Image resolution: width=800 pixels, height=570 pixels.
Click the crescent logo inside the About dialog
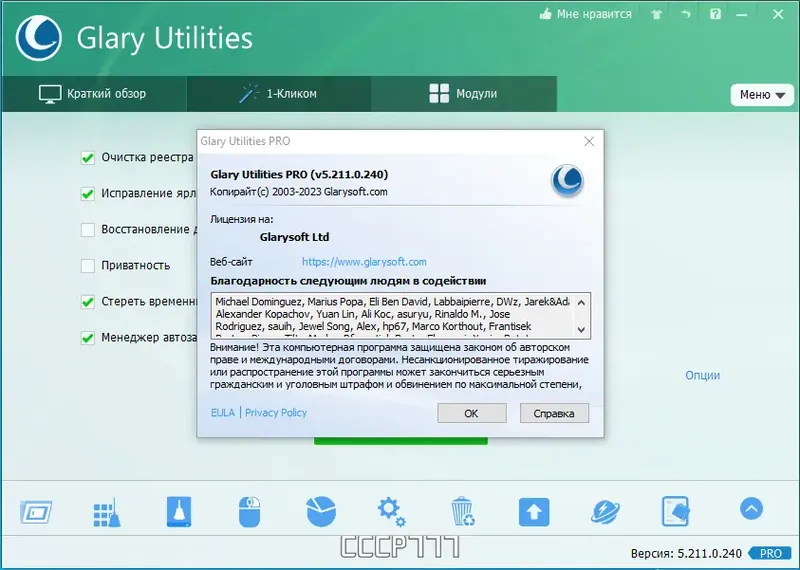(x=567, y=180)
